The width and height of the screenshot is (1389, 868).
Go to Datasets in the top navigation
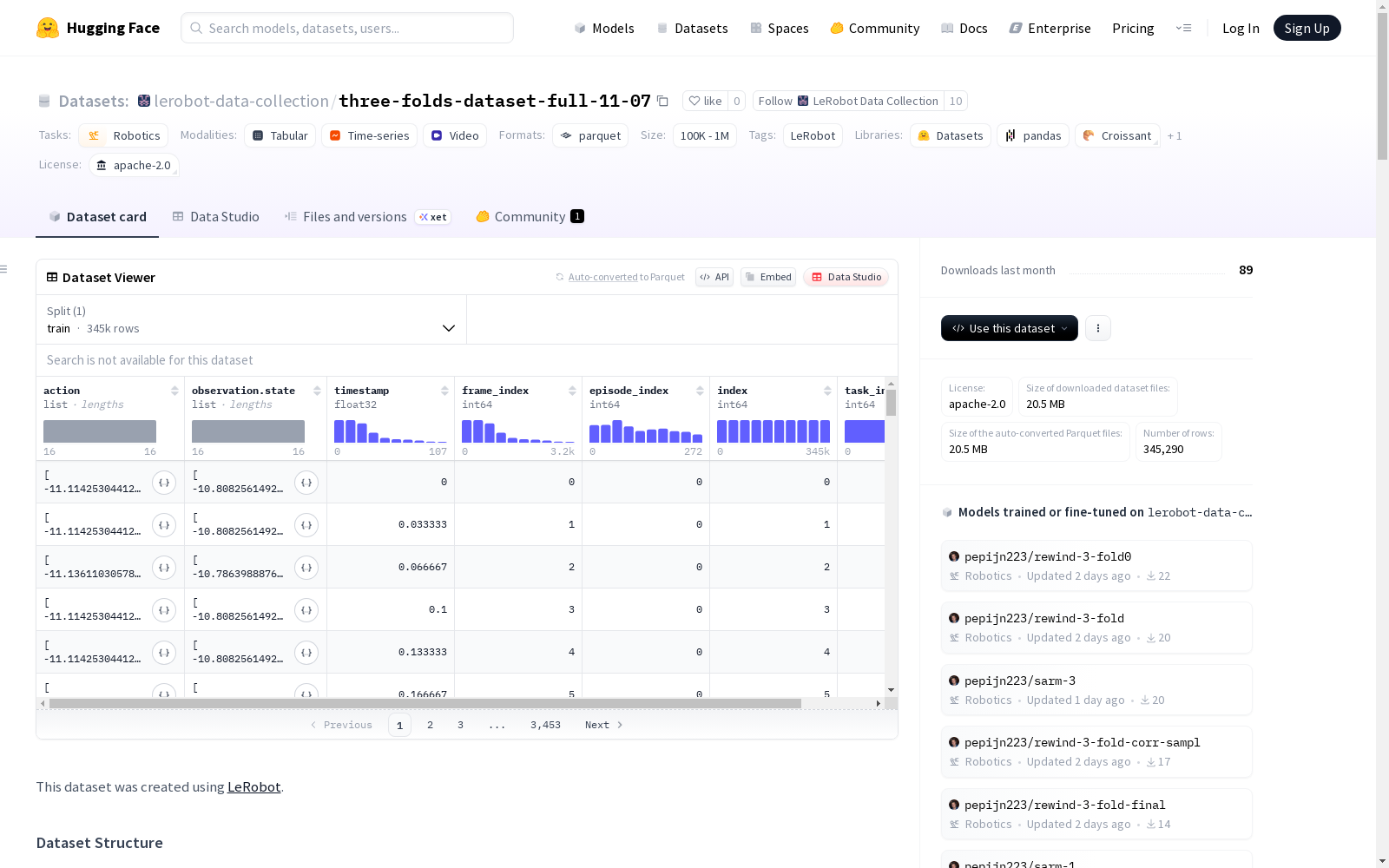(x=692, y=28)
